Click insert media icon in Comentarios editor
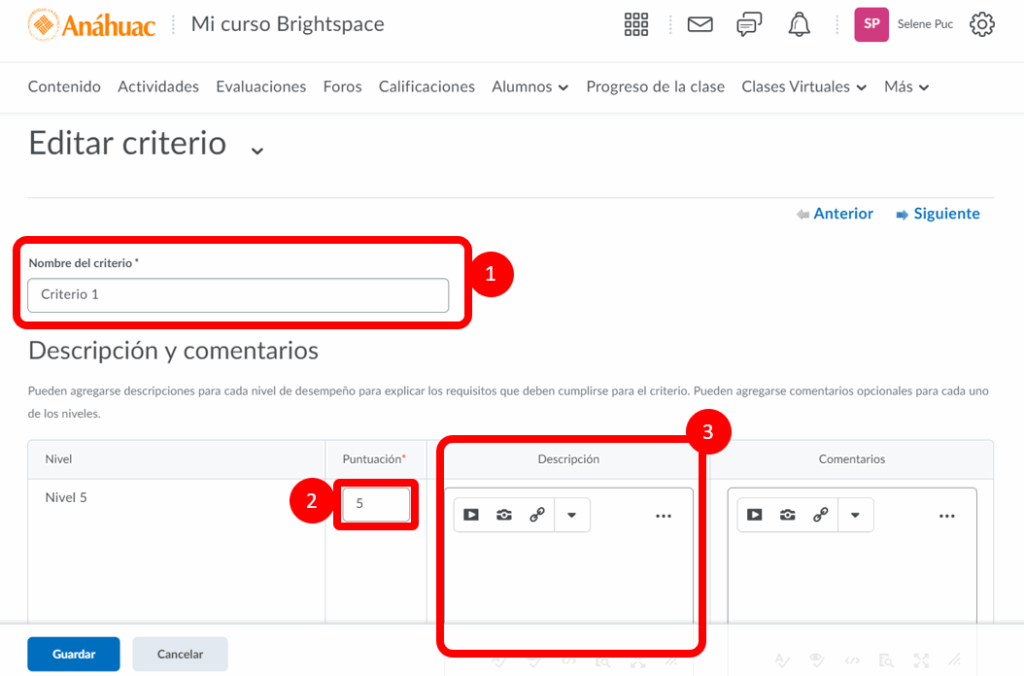This screenshot has height=676, width=1024. 755,515
